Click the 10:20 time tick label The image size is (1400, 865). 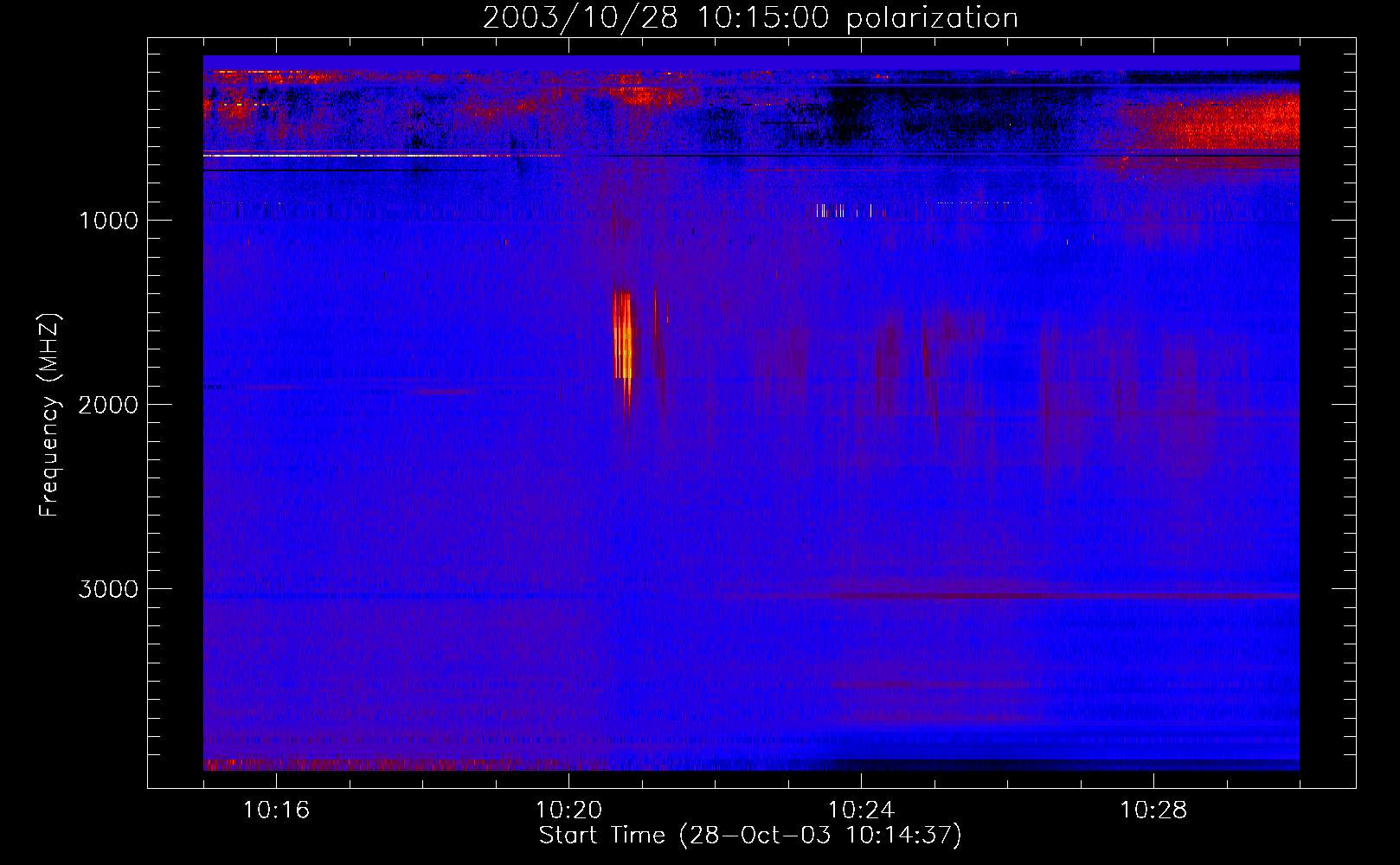pos(568,811)
